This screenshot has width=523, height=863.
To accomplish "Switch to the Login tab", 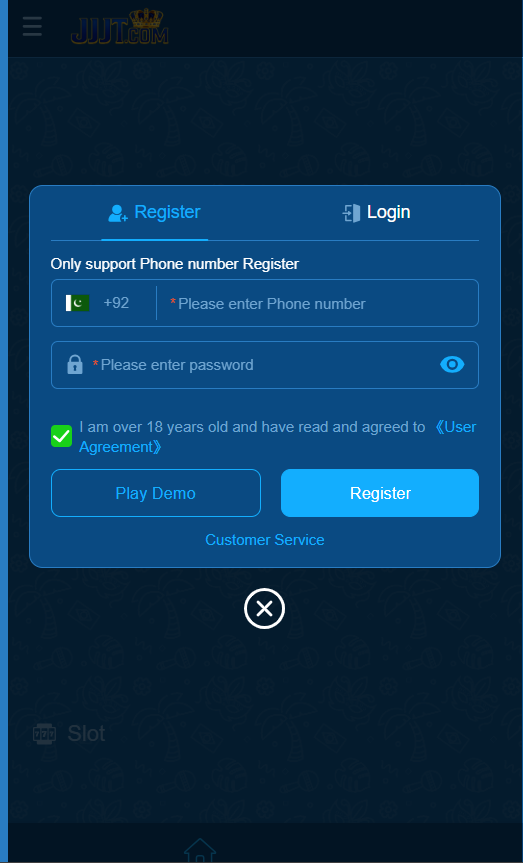I will tap(377, 213).
